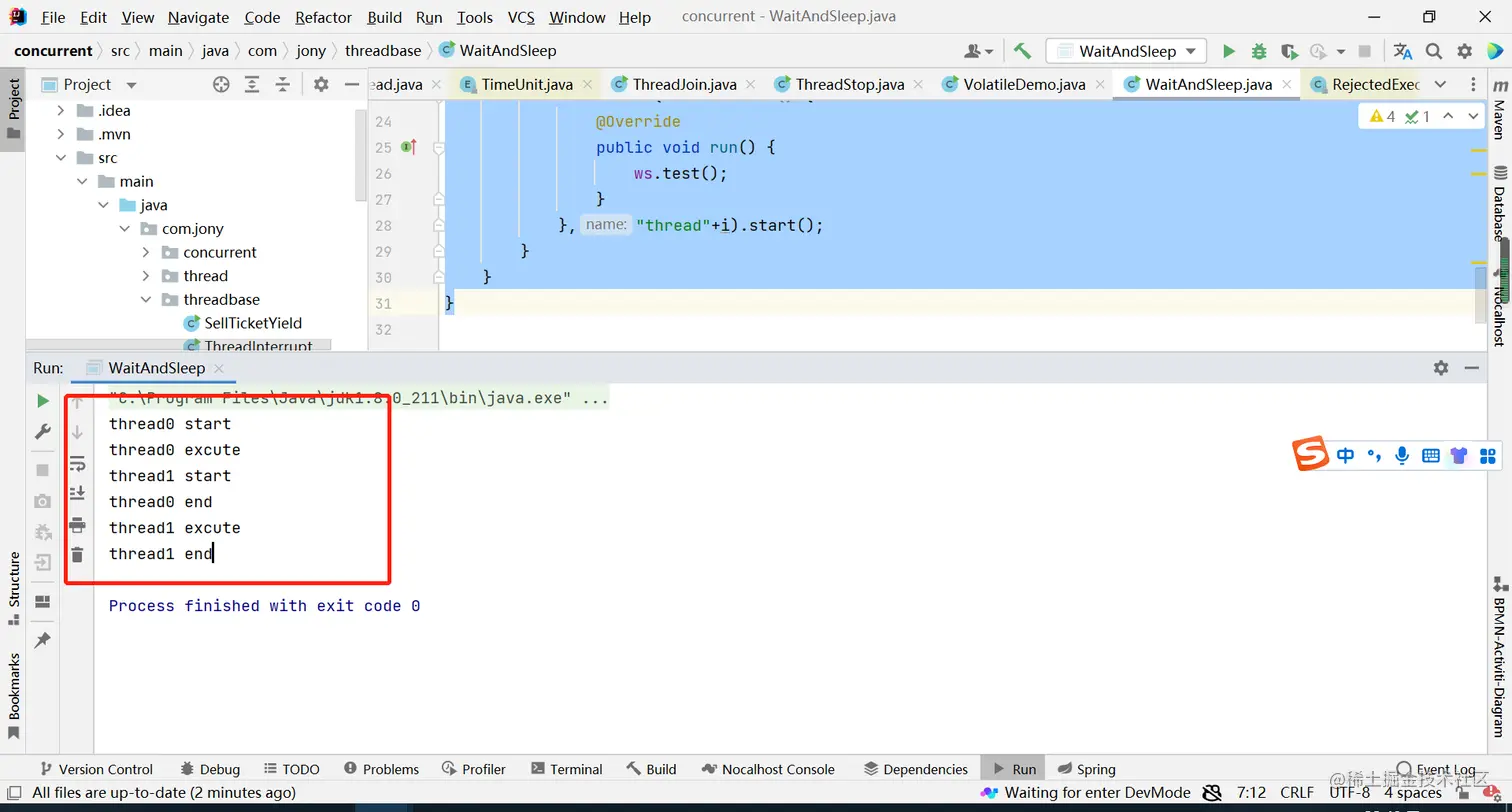The height and width of the screenshot is (812, 1512).
Task: Close the TimeUnit.java tab
Action: click(x=588, y=85)
